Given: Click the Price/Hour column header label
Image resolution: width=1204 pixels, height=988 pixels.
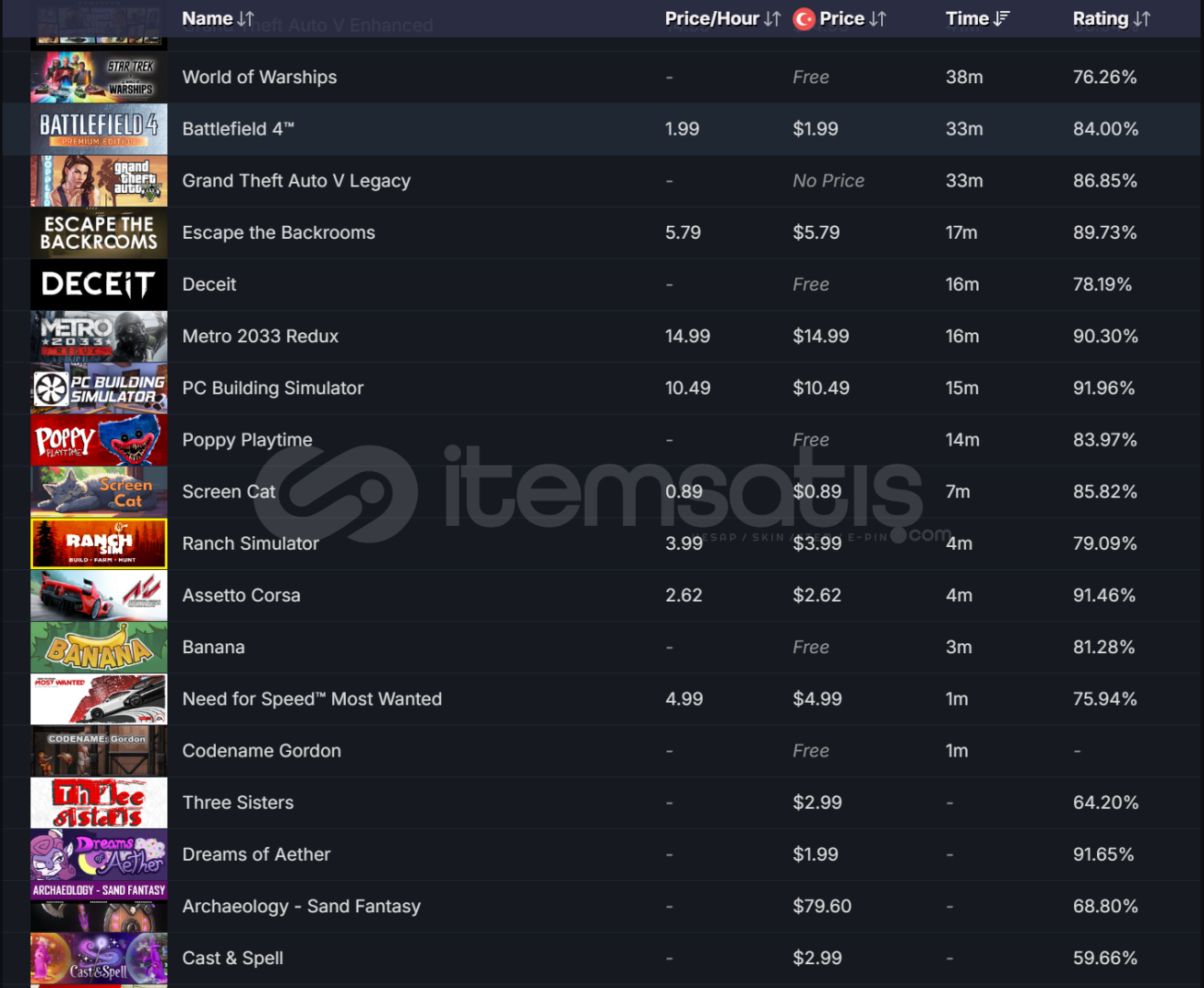Looking at the screenshot, I should tap(712, 18).
